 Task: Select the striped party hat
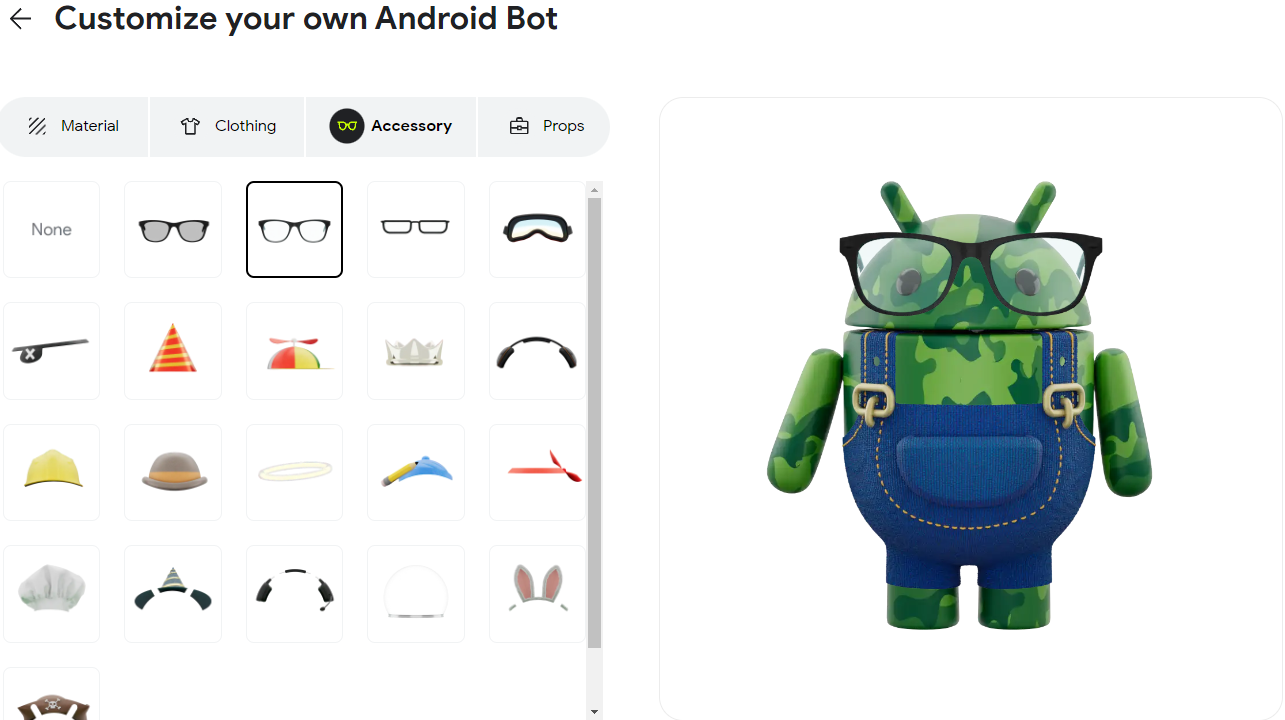pos(173,351)
